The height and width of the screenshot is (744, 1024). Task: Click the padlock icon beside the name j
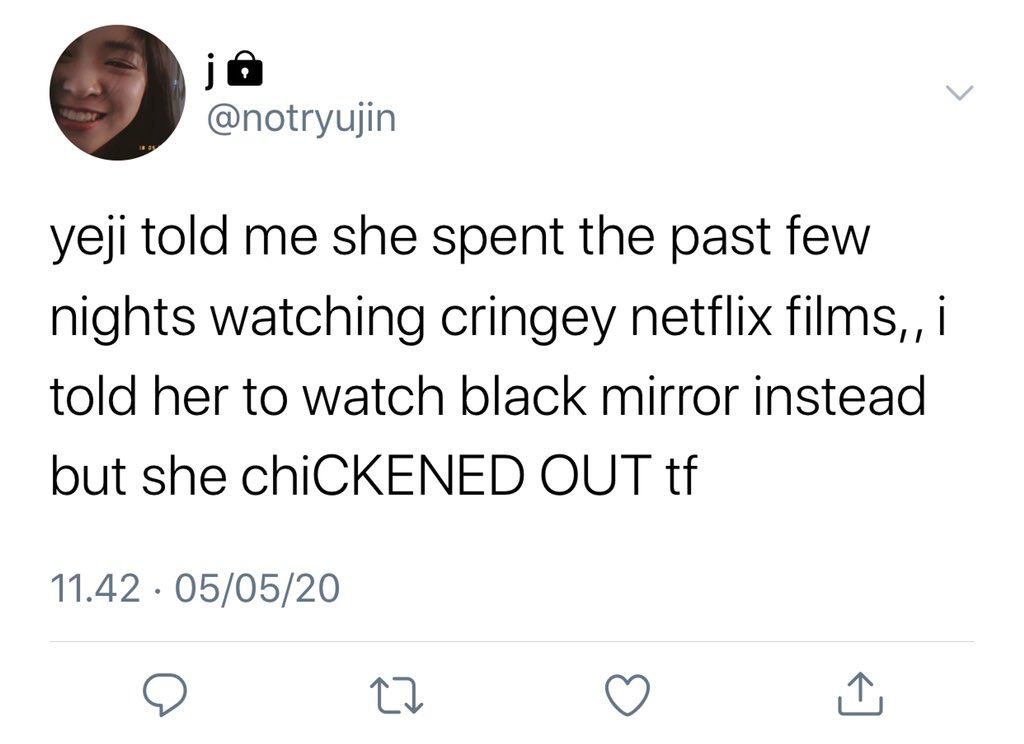click(244, 69)
